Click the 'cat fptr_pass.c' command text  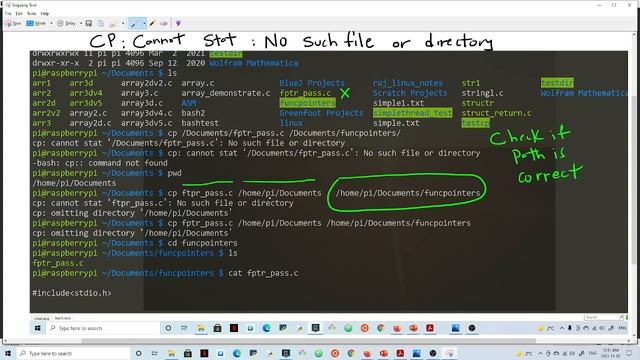pos(263,273)
